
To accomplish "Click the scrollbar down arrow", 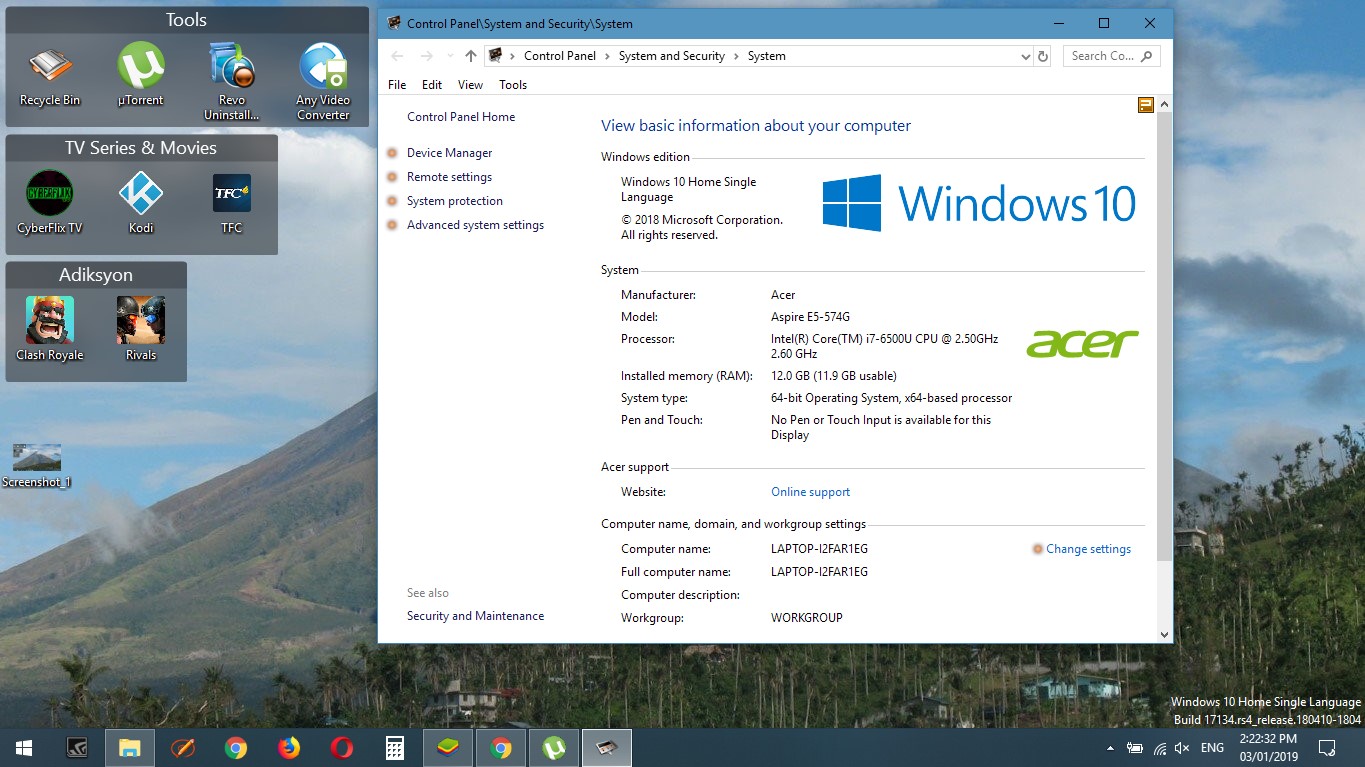I will [1164, 634].
